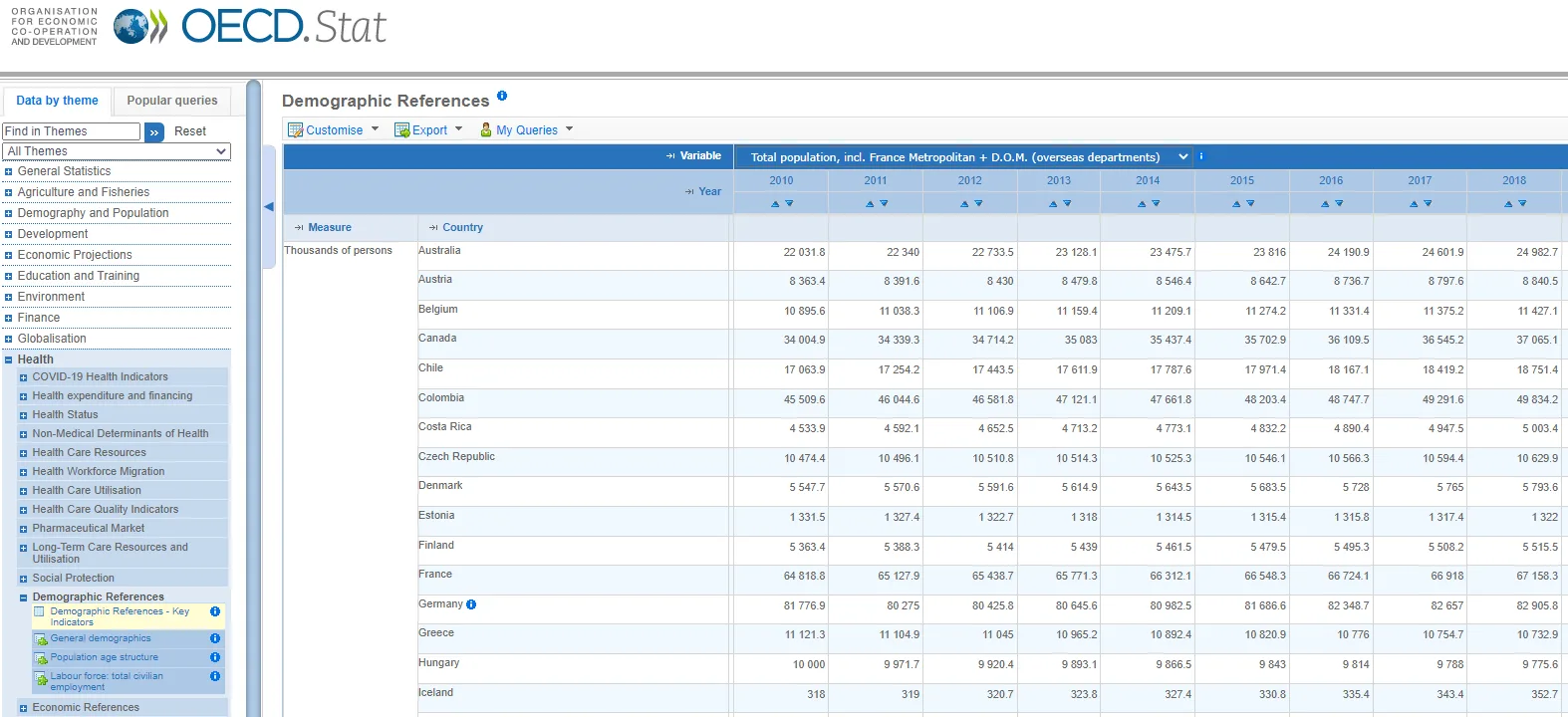Show info for Population age structure
Screen dimensions: 1568x717
(214, 657)
